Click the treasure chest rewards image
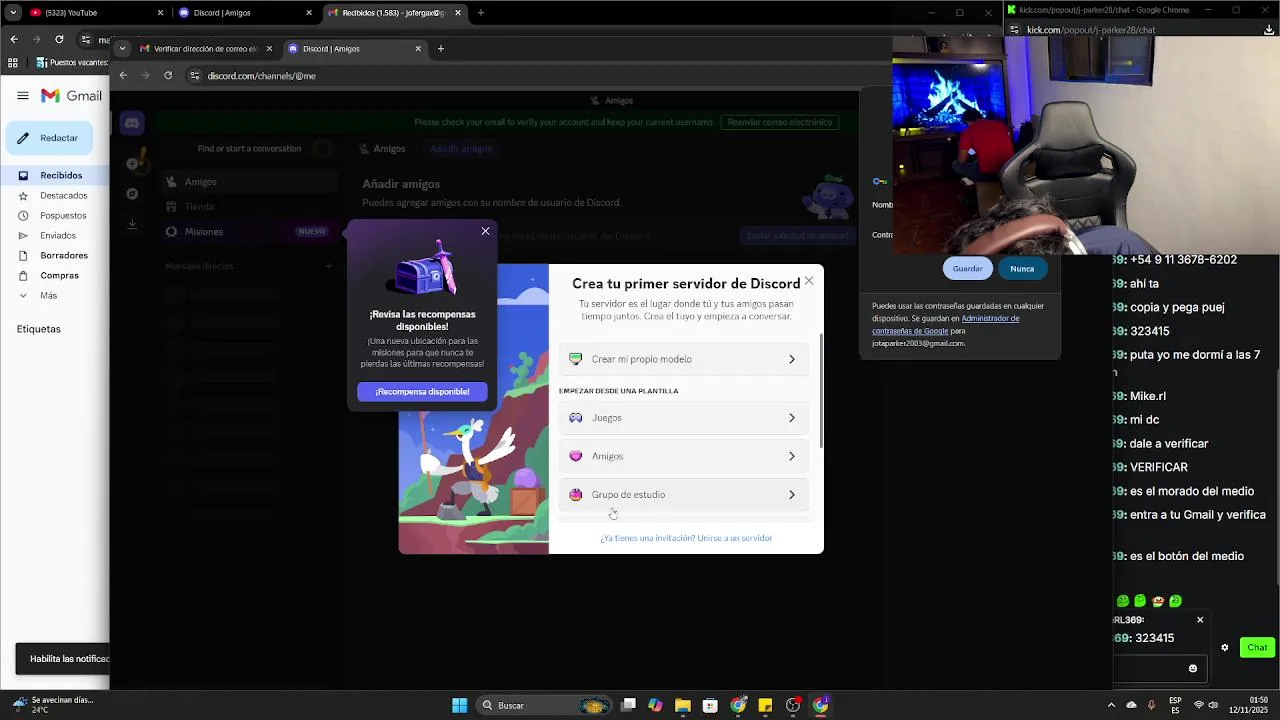The width and height of the screenshot is (1280, 720). [x=422, y=269]
